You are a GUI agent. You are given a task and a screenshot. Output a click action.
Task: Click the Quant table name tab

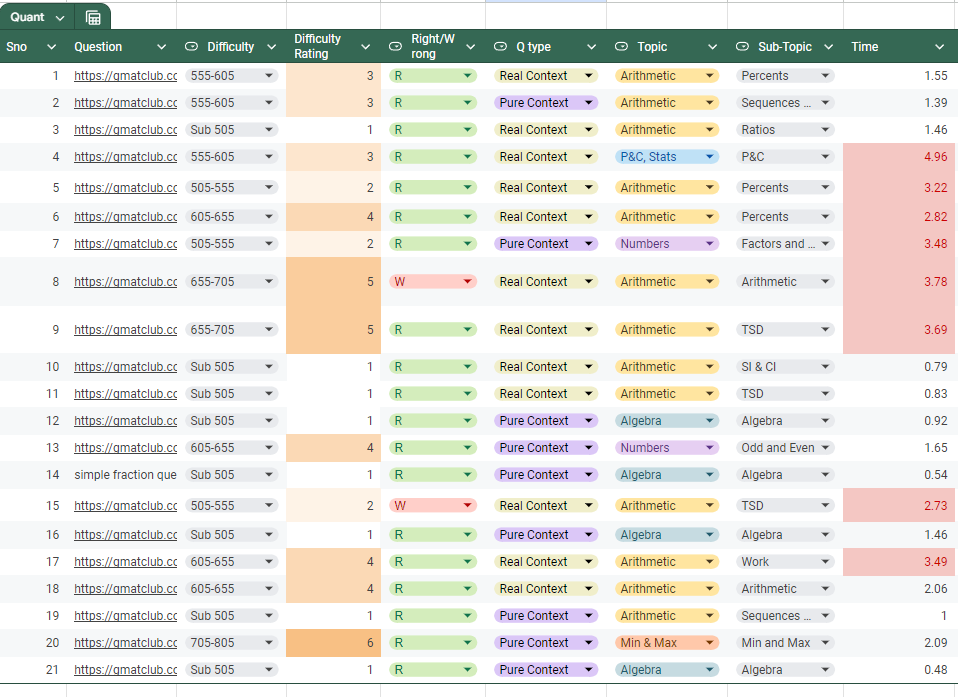(x=27, y=18)
